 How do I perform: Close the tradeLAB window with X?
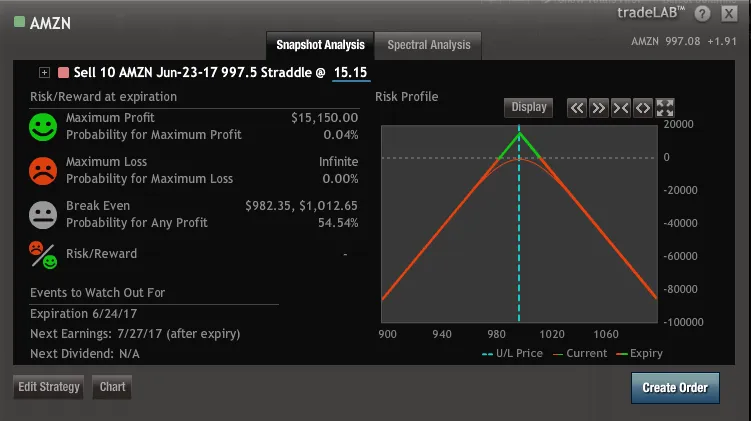(x=729, y=14)
